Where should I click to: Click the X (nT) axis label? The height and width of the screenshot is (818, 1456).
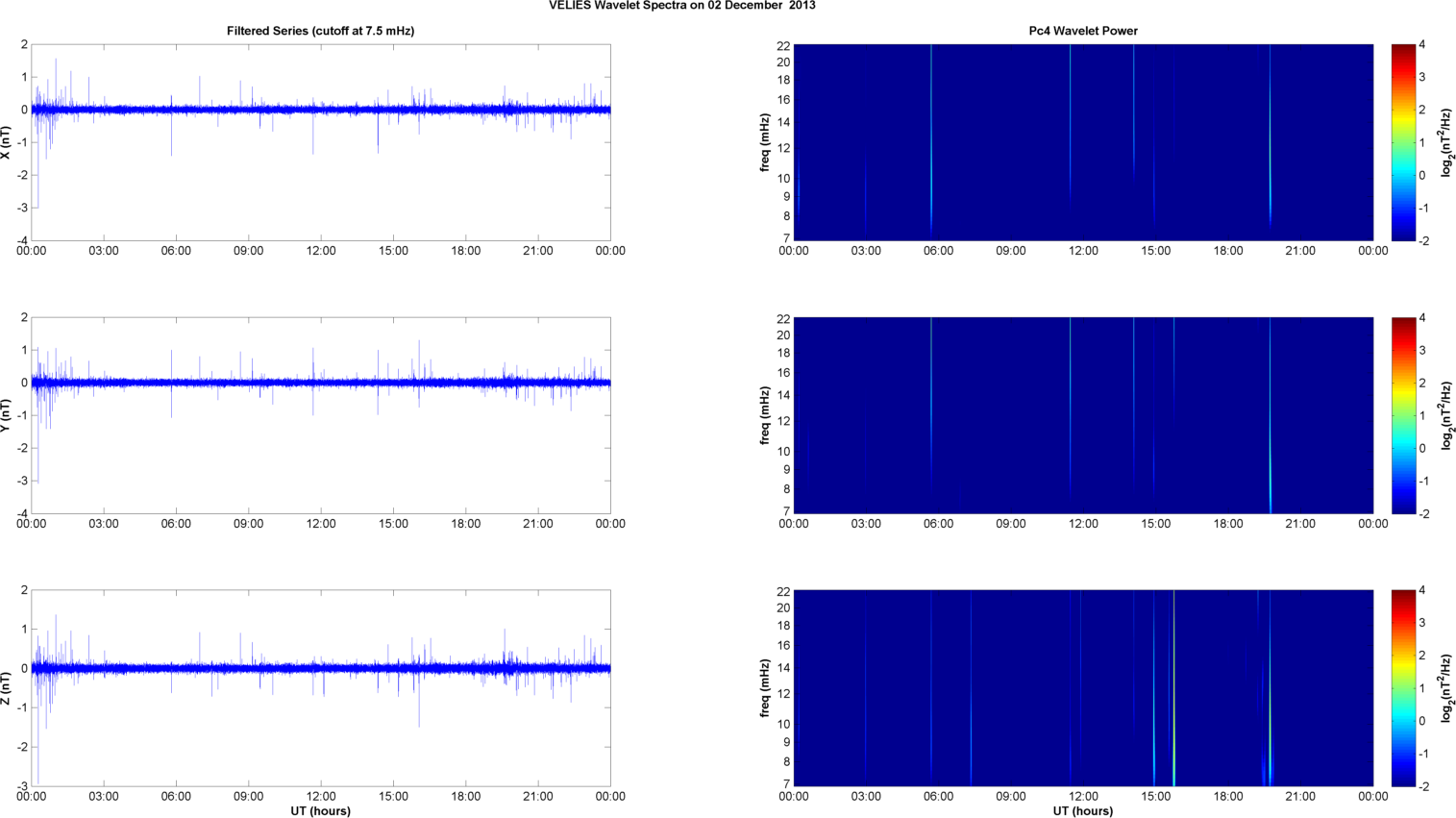[x=7, y=142]
